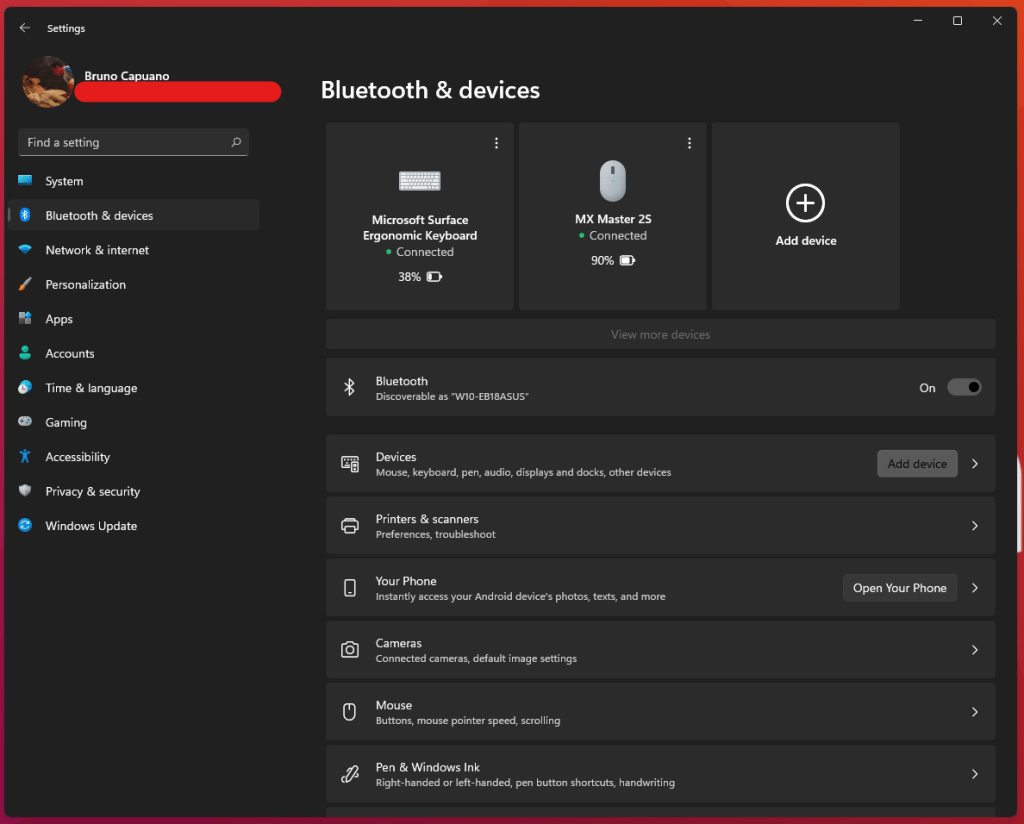Click the MX Master 2S mouse icon
Viewport: 1024px width, 824px height.
(613, 181)
